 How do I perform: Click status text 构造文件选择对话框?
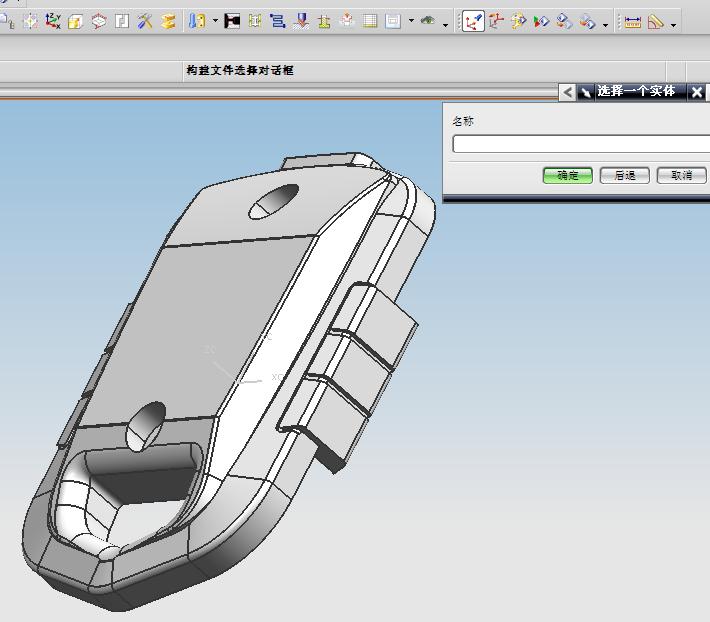click(x=240, y=70)
